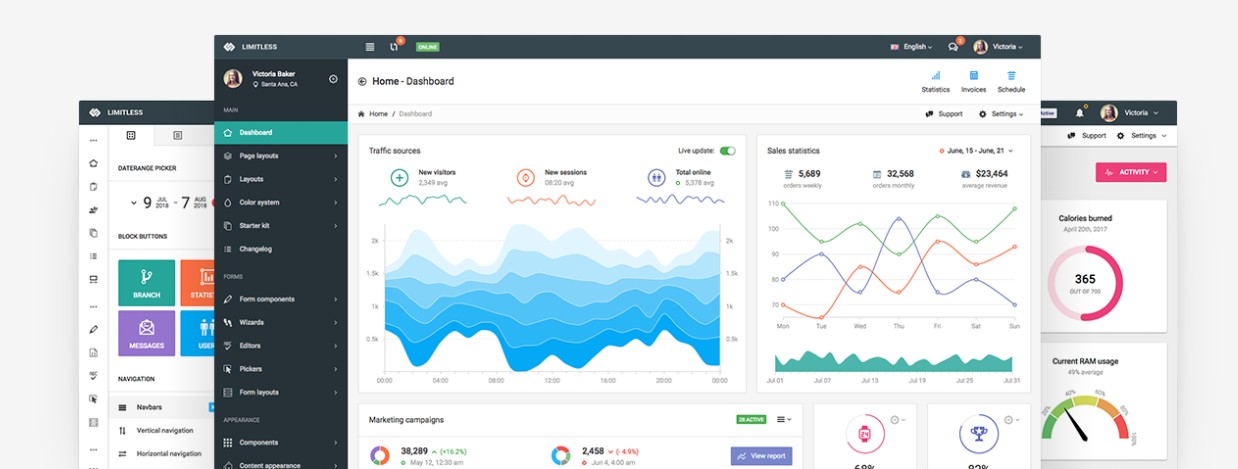Open Settings dropdown in right background window
Image resolution: width=1238 pixels, height=469 pixels.
coord(1142,135)
